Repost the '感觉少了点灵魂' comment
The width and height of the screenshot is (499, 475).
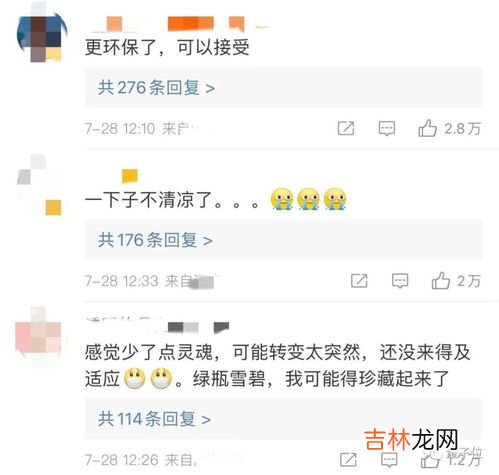(x=348, y=460)
